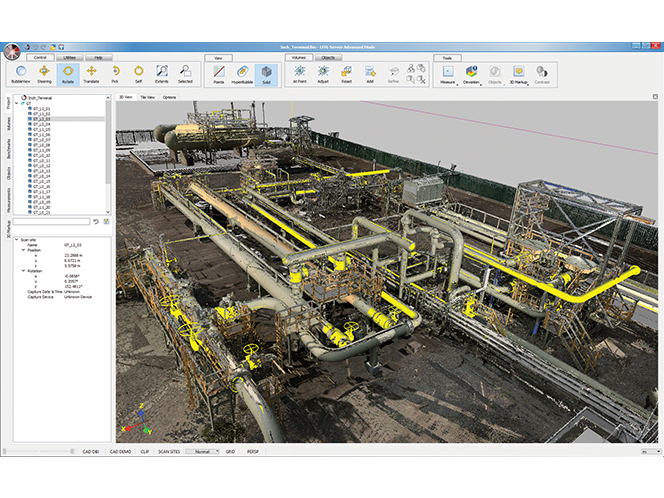Open the Tile View tab

[147, 97]
